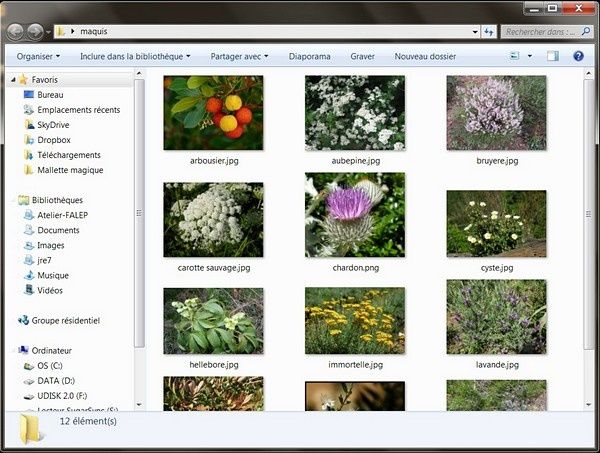This screenshot has width=600, height=453.
Task: Select the cyste.jpg thumbnail
Action: (x=496, y=223)
